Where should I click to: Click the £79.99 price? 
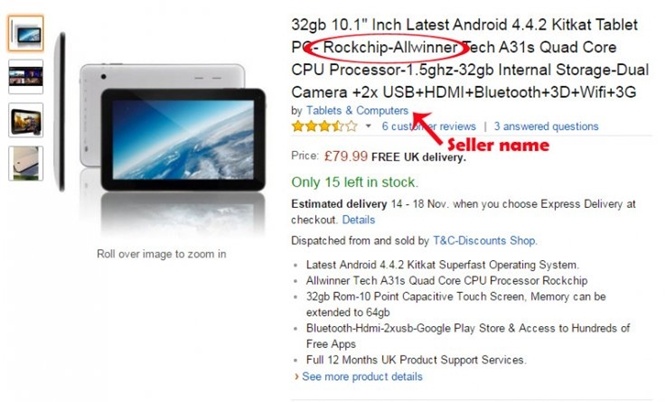[x=346, y=156]
